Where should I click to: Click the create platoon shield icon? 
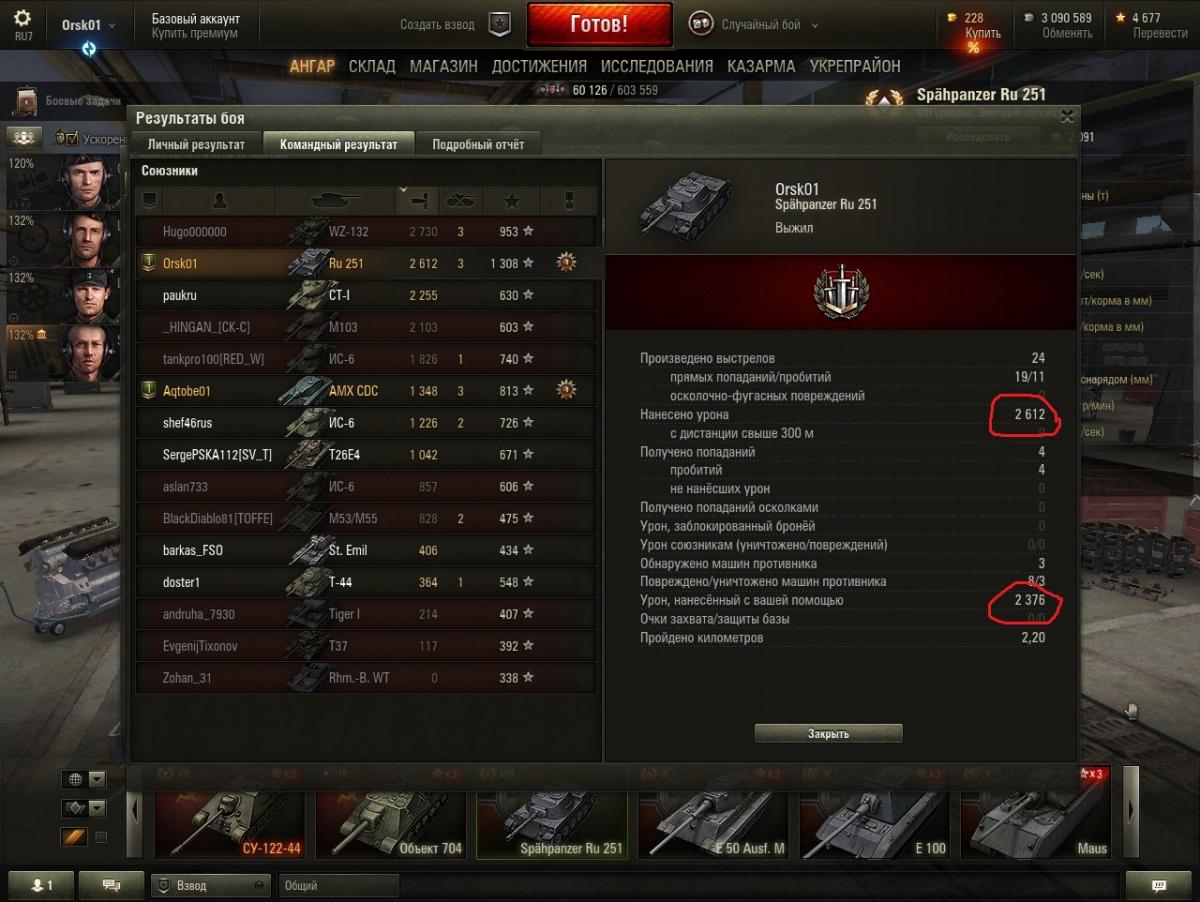[x=500, y=25]
